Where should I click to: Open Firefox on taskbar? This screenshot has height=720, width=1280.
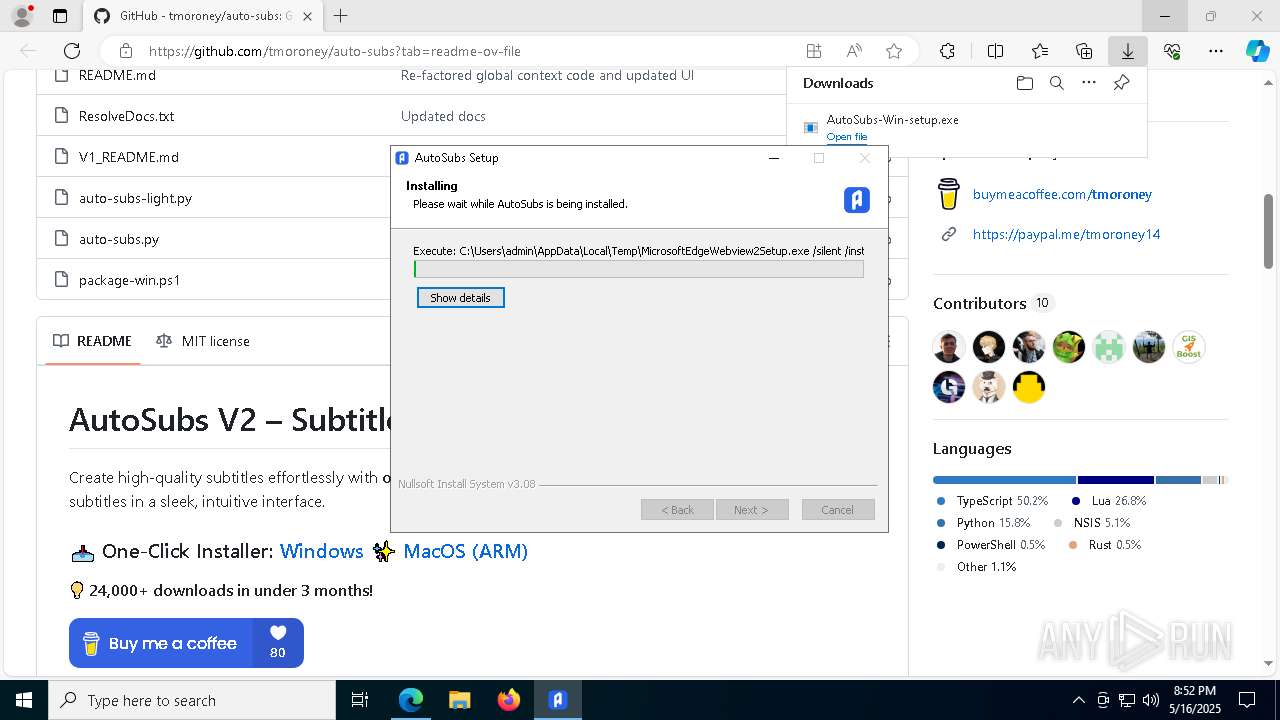509,700
